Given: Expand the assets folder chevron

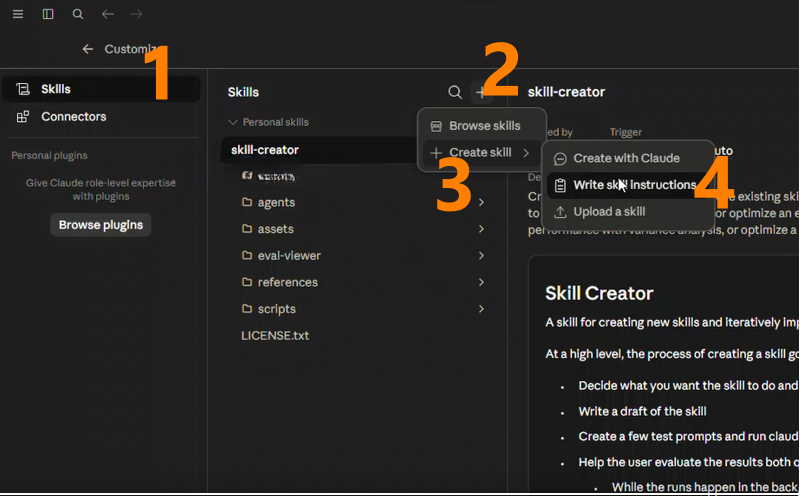Looking at the screenshot, I should tap(481, 229).
